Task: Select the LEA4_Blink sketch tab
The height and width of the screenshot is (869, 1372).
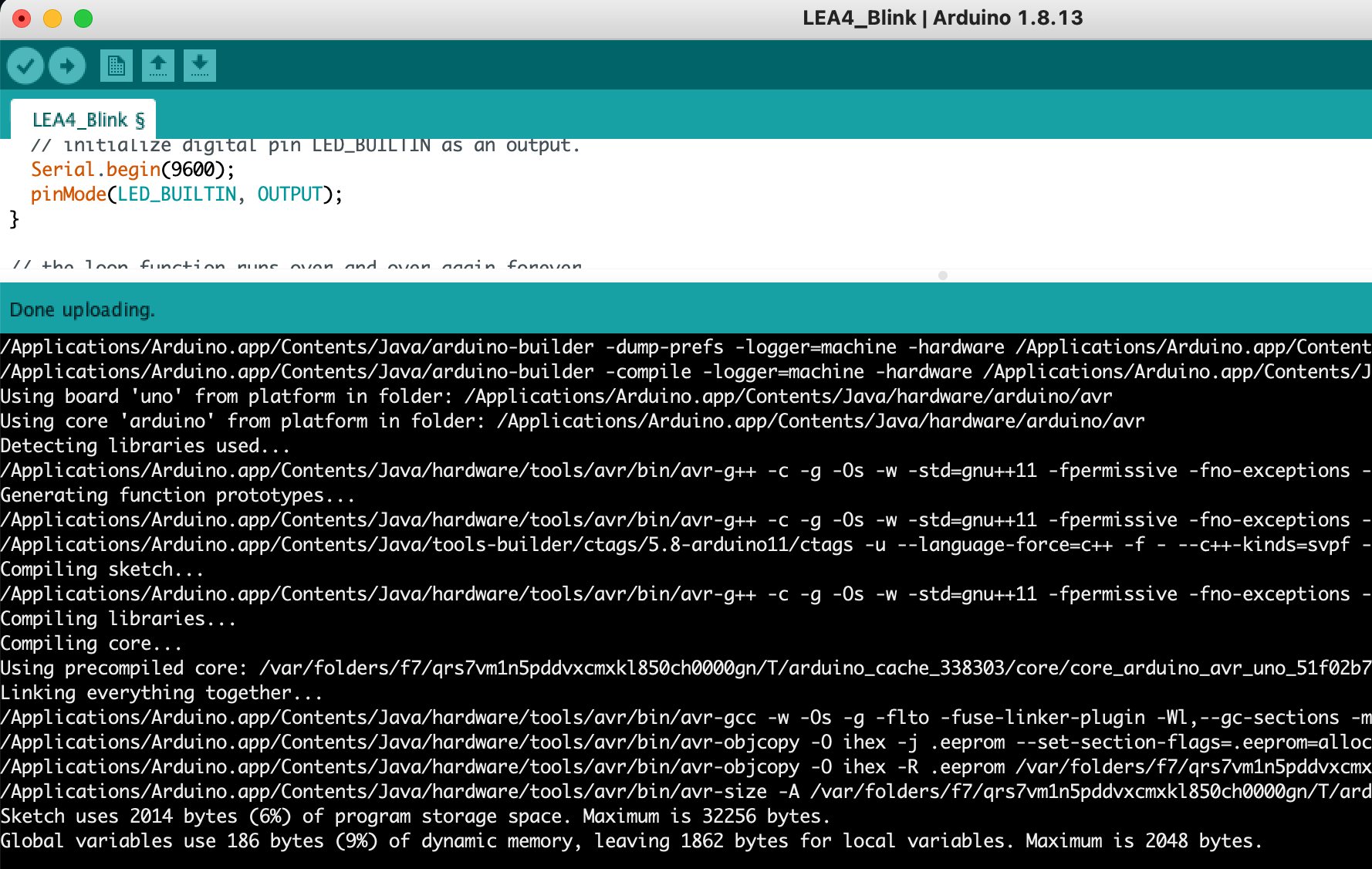Action: (x=83, y=120)
